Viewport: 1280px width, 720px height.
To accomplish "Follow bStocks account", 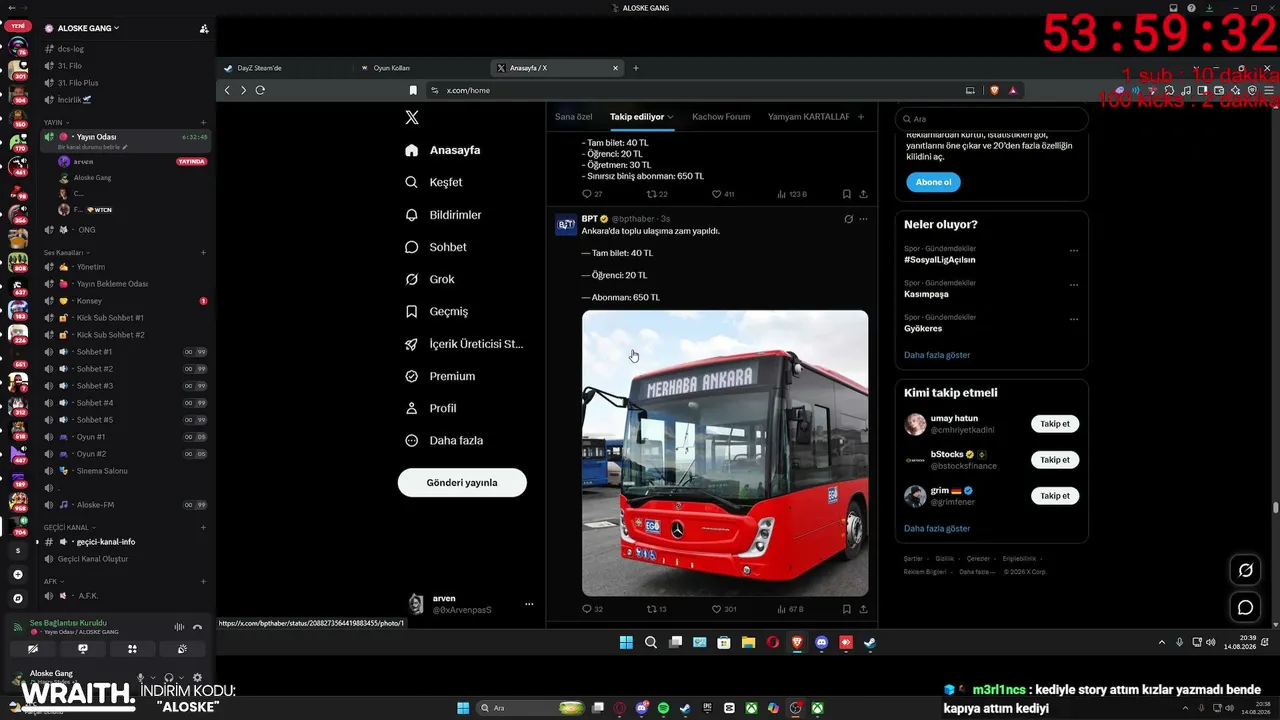I will click(x=1055, y=460).
